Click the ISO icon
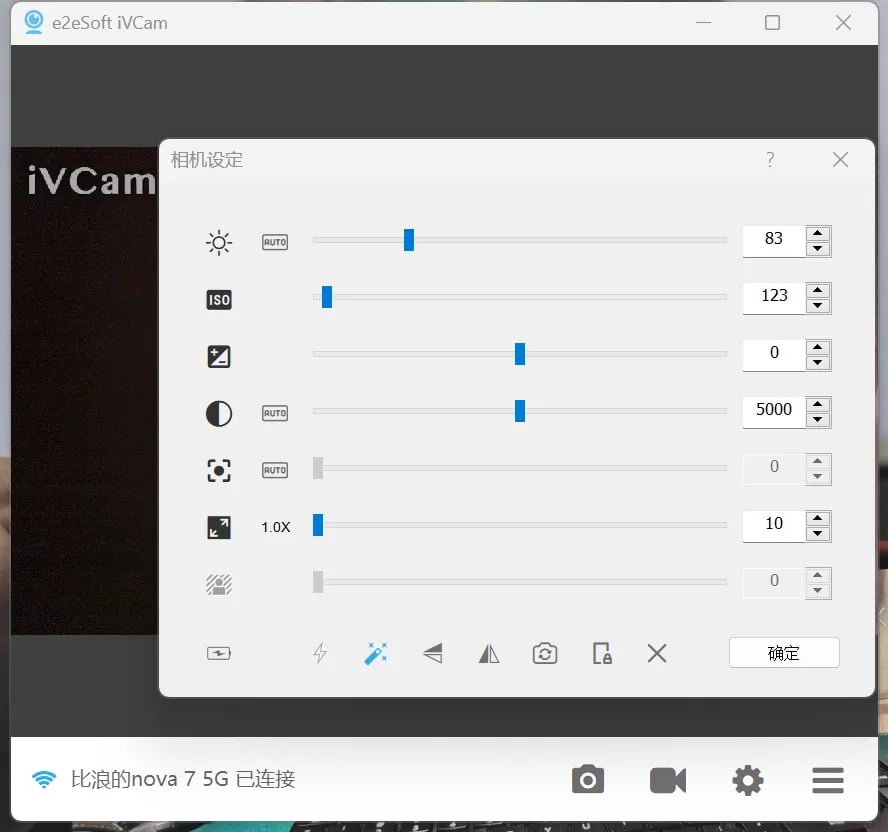This screenshot has width=888, height=832. [219, 300]
